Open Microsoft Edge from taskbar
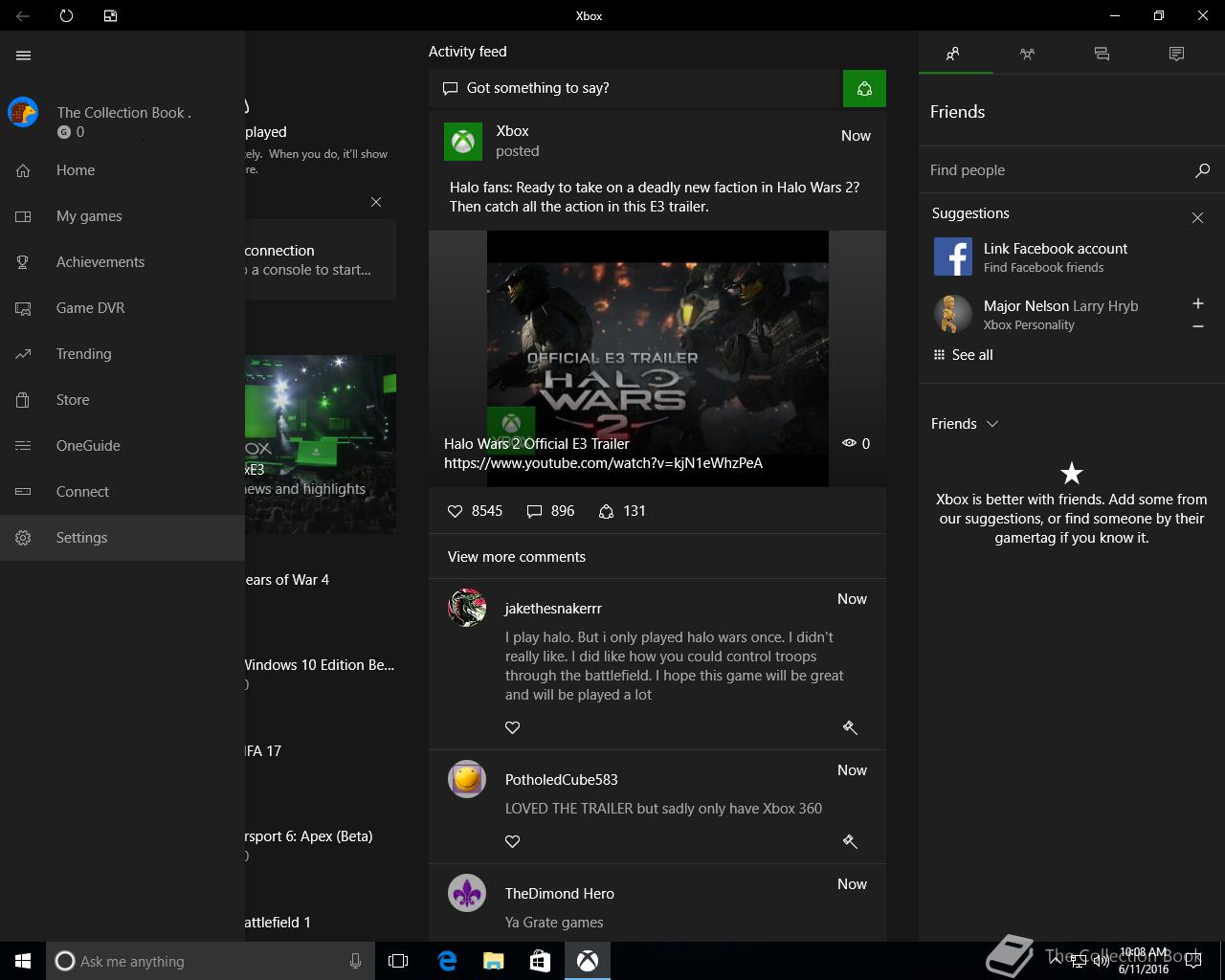 pyautogui.click(x=447, y=961)
